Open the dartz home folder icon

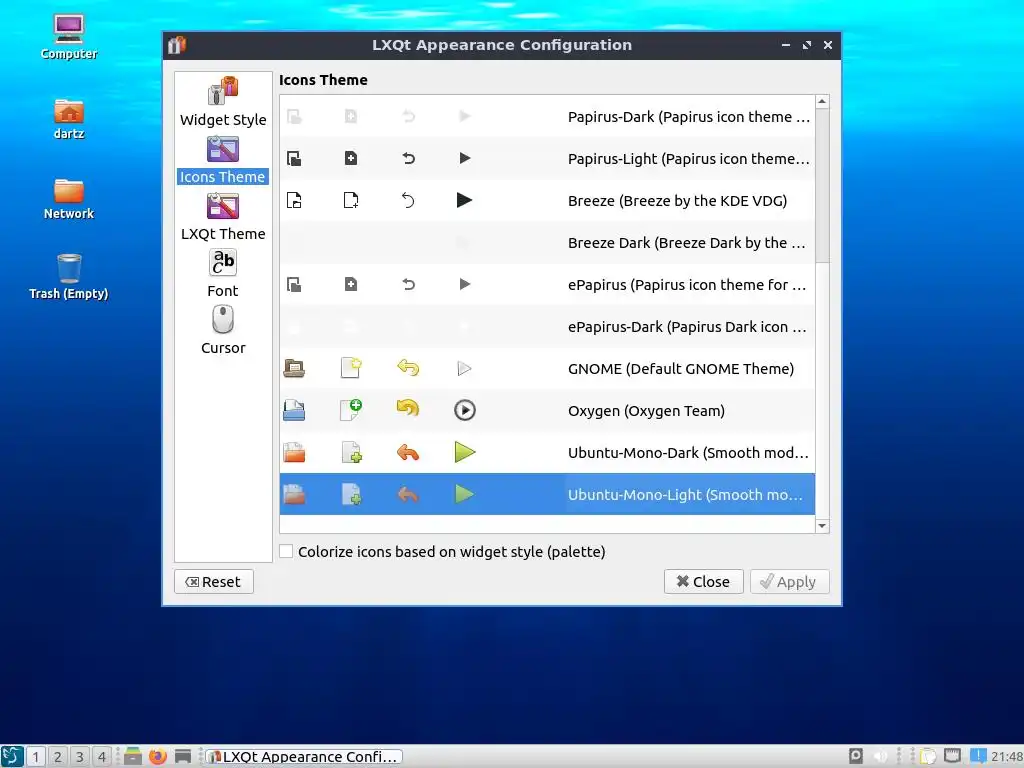tap(69, 119)
